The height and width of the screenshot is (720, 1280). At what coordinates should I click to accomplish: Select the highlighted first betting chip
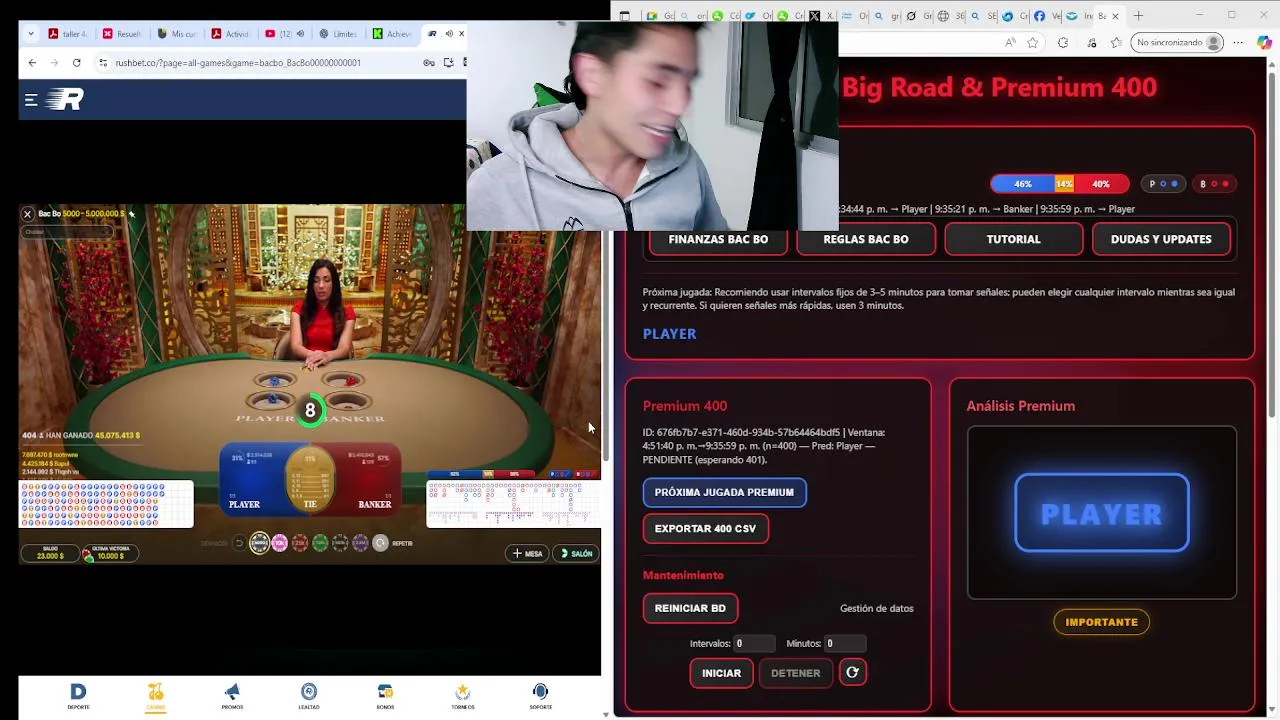pos(259,543)
